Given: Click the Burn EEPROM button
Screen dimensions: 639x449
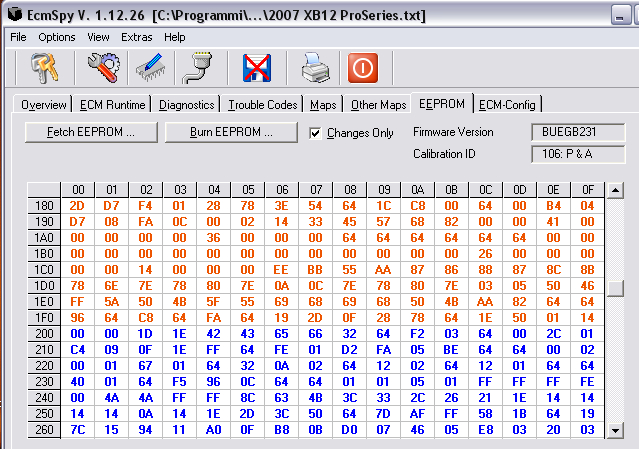Looking at the screenshot, I should 231,132.
